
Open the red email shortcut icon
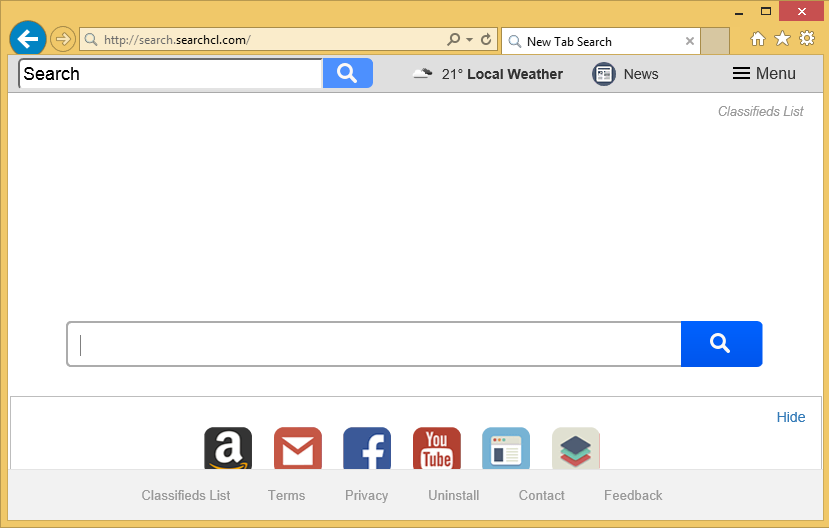[x=298, y=448]
